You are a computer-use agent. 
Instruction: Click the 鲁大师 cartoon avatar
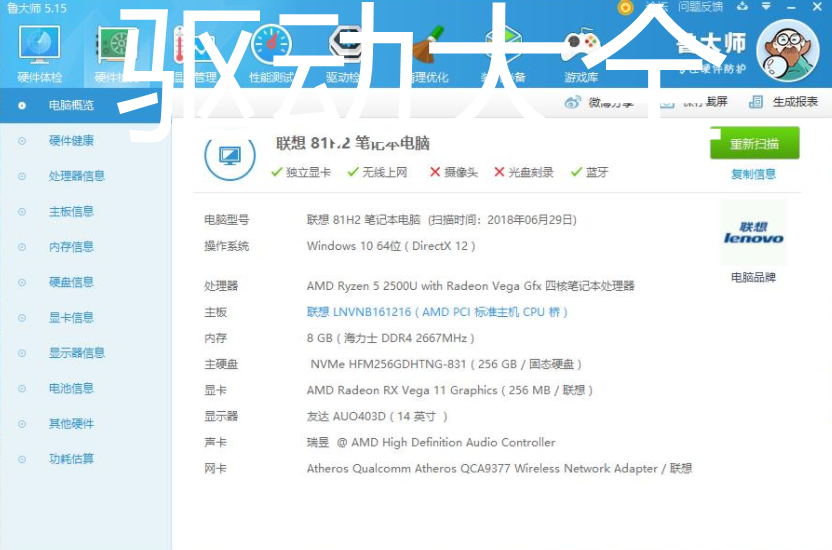pyautogui.click(x=788, y=50)
